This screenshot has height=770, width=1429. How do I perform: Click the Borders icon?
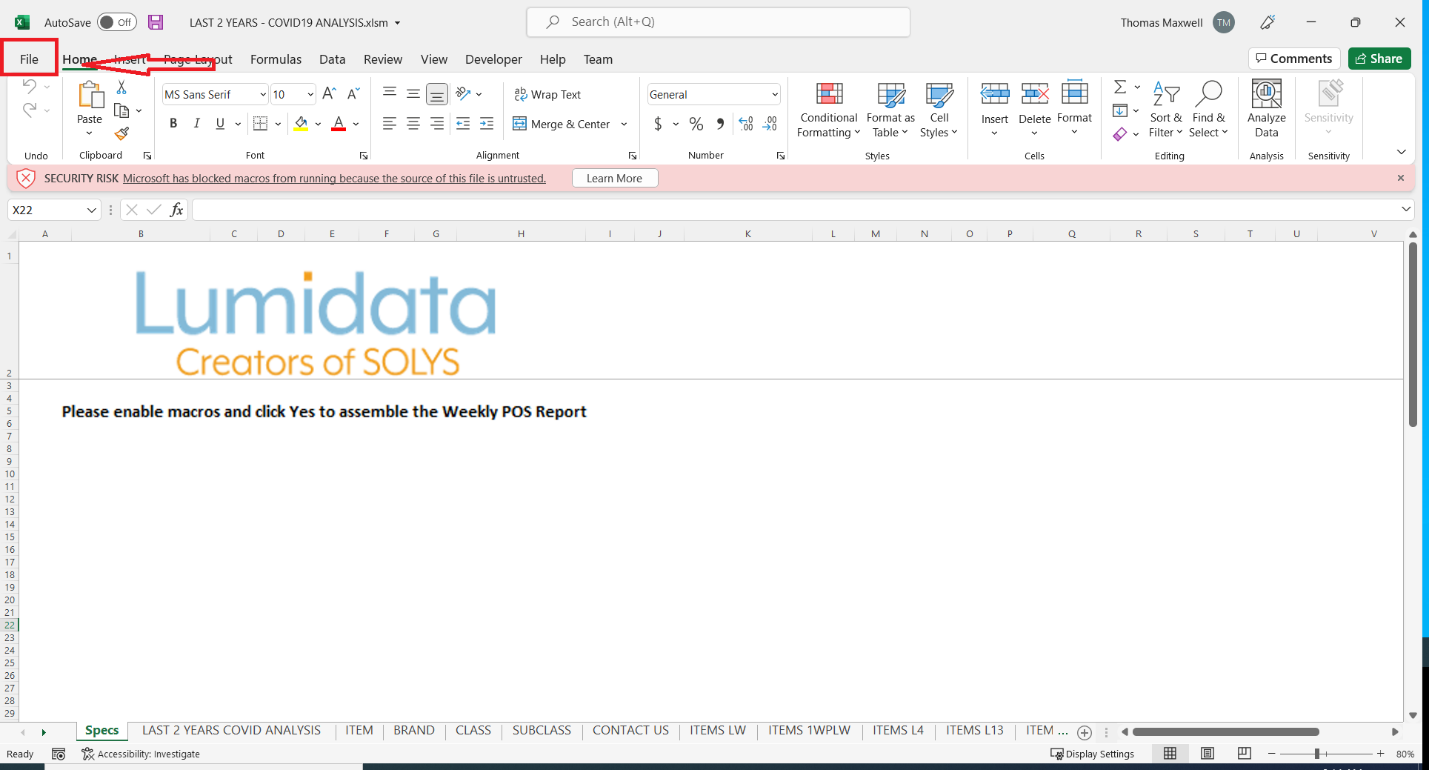click(x=260, y=124)
